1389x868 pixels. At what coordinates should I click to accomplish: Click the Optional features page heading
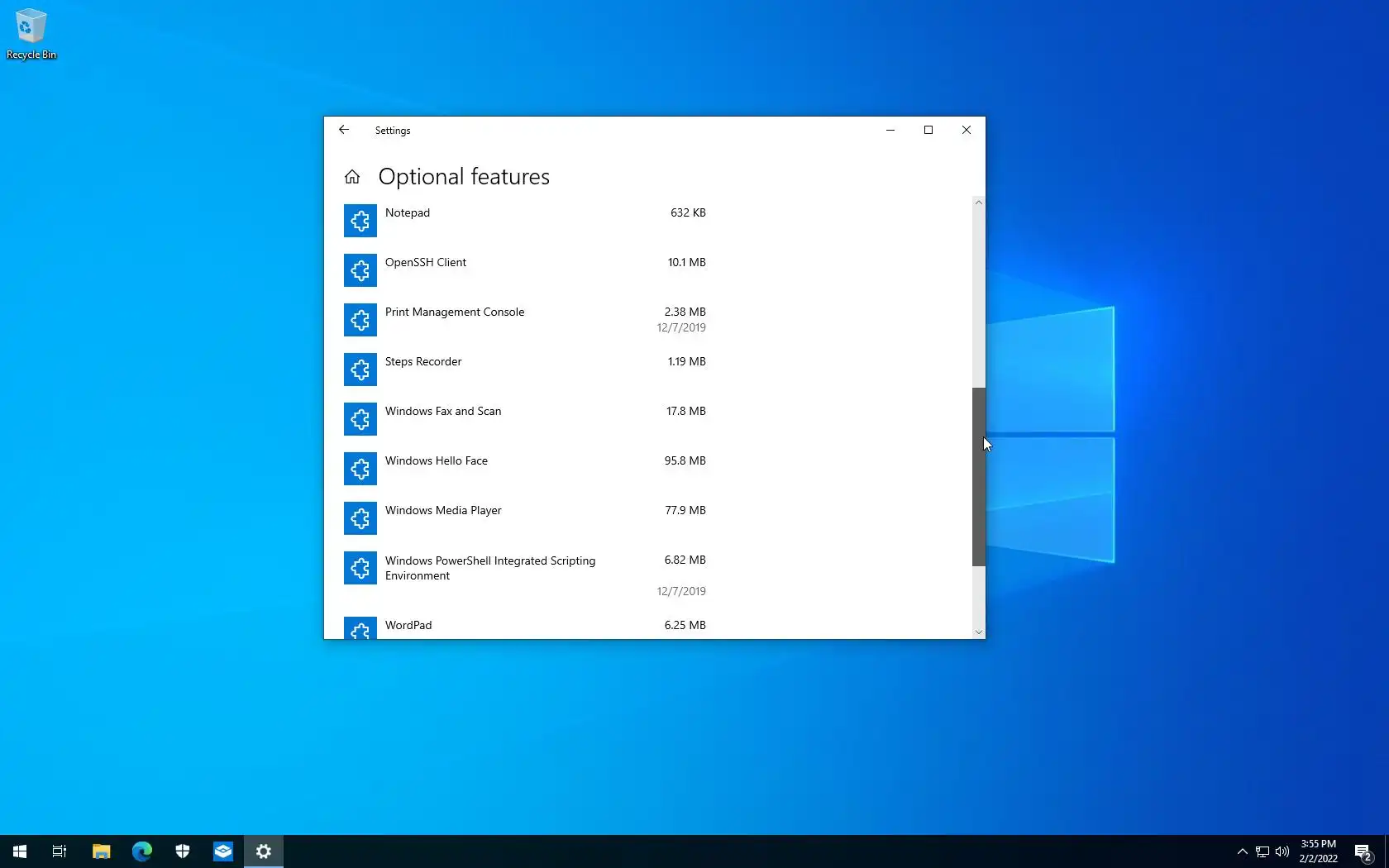[x=464, y=177]
